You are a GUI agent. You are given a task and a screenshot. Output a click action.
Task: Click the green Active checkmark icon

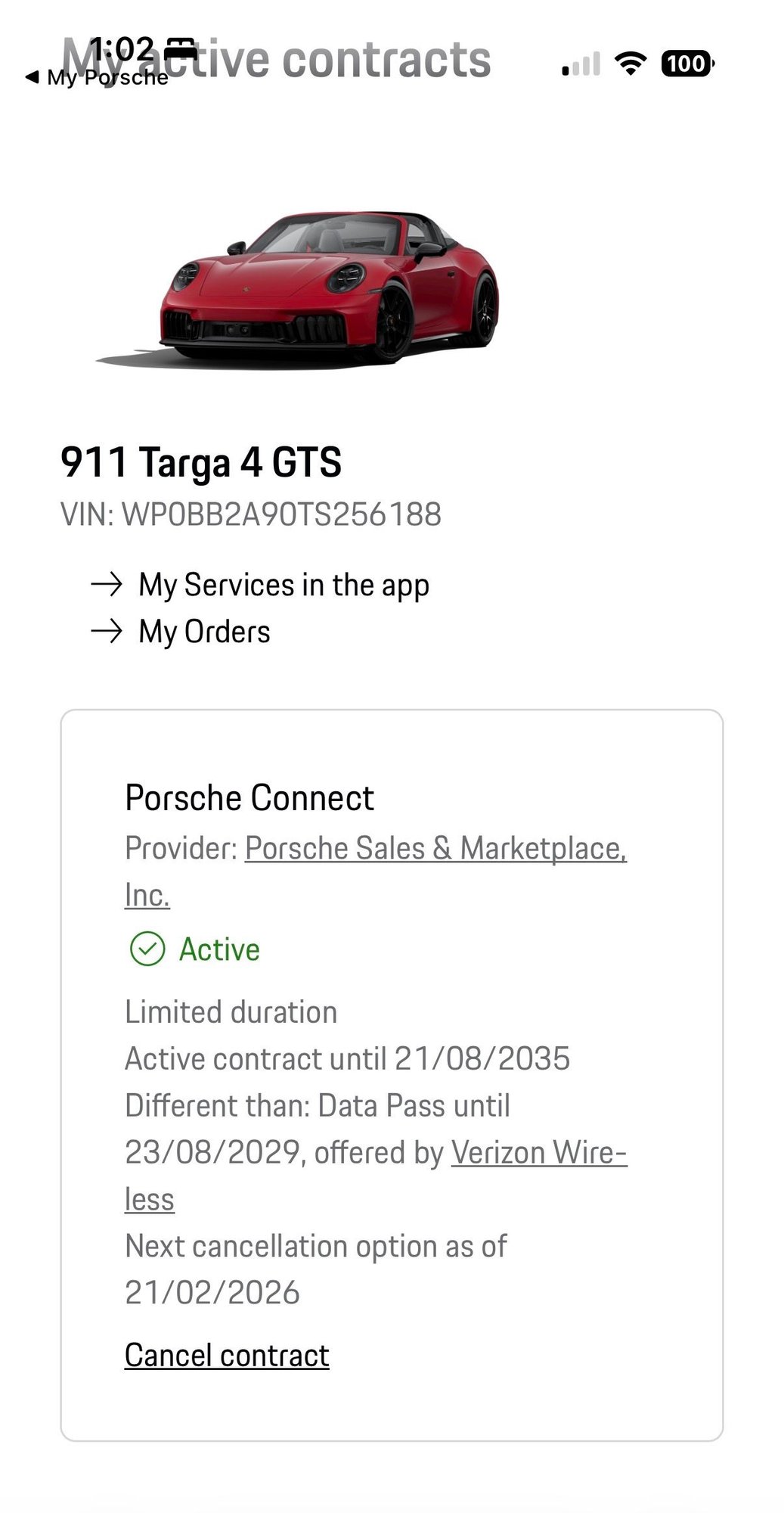pyautogui.click(x=147, y=949)
